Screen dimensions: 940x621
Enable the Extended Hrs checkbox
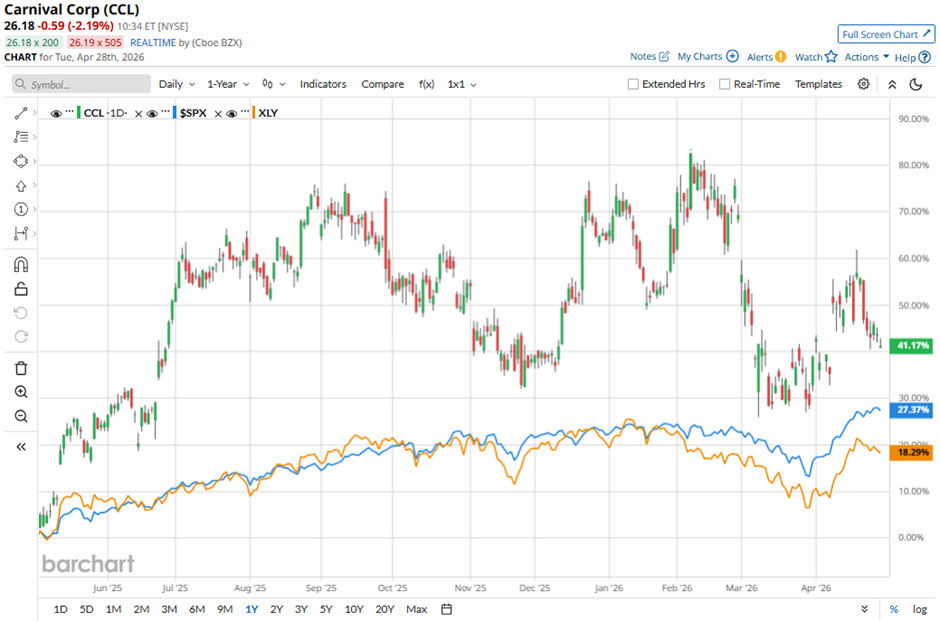633,85
